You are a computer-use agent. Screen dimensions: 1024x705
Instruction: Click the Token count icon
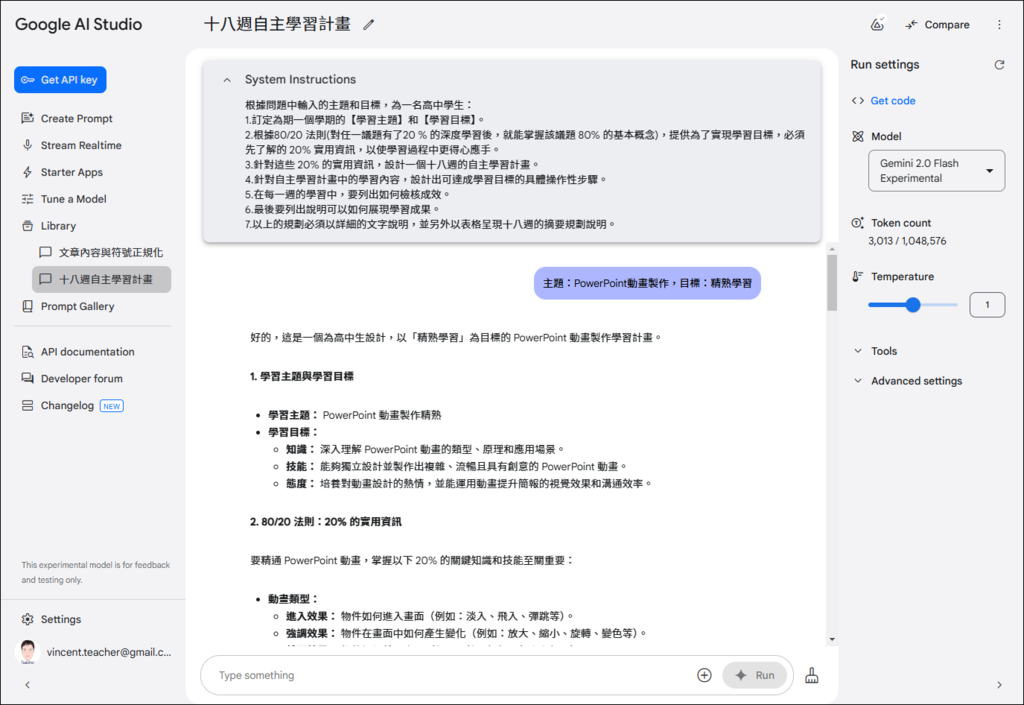click(x=857, y=223)
